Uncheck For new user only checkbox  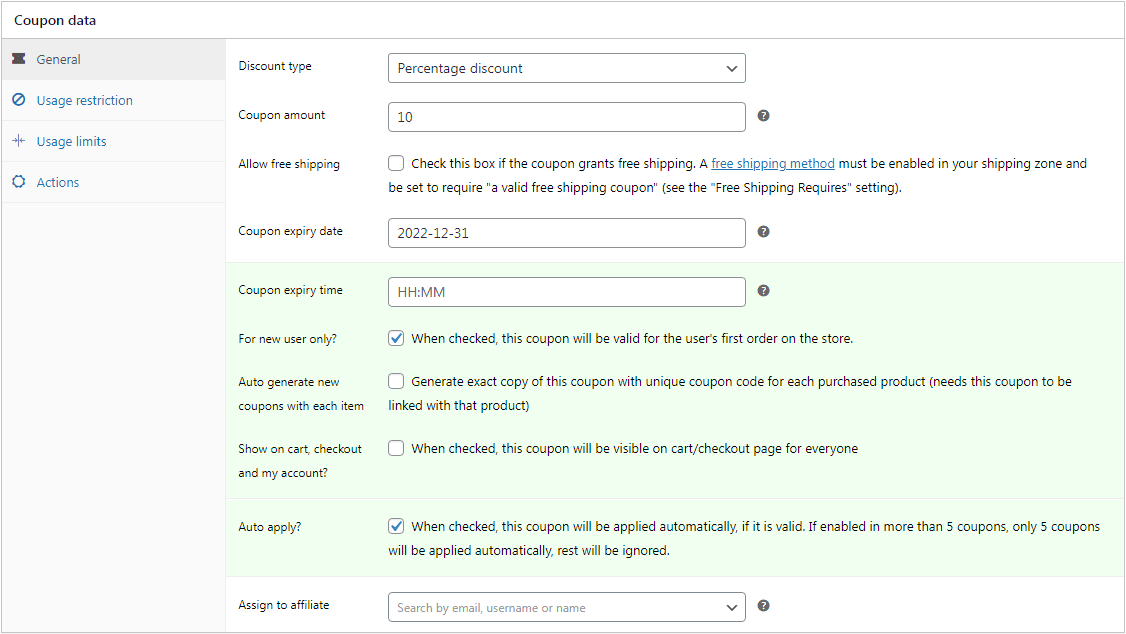[396, 338]
